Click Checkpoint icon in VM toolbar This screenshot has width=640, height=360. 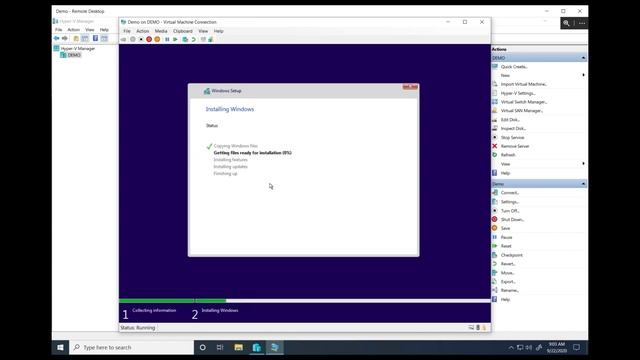tap(185, 40)
